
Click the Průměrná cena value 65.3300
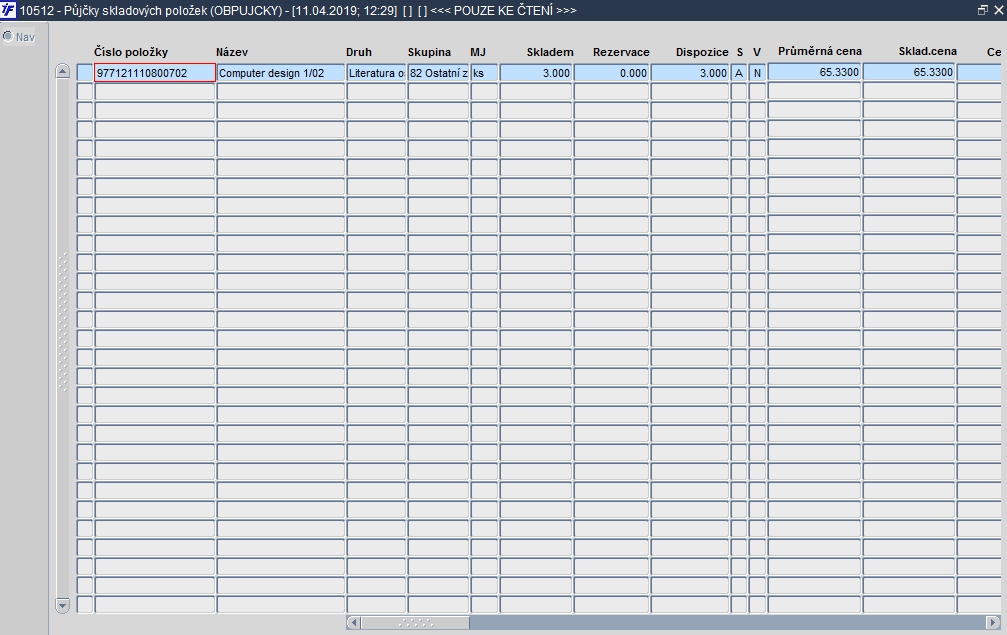[814, 72]
